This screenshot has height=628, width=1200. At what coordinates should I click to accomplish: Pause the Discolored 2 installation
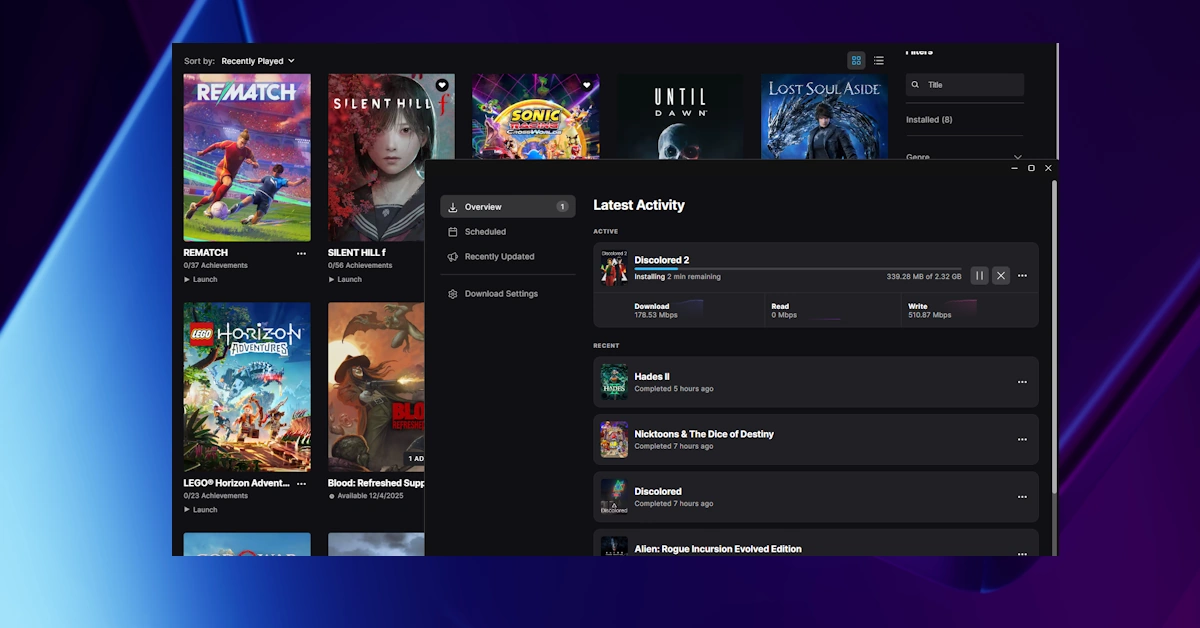pyautogui.click(x=979, y=275)
